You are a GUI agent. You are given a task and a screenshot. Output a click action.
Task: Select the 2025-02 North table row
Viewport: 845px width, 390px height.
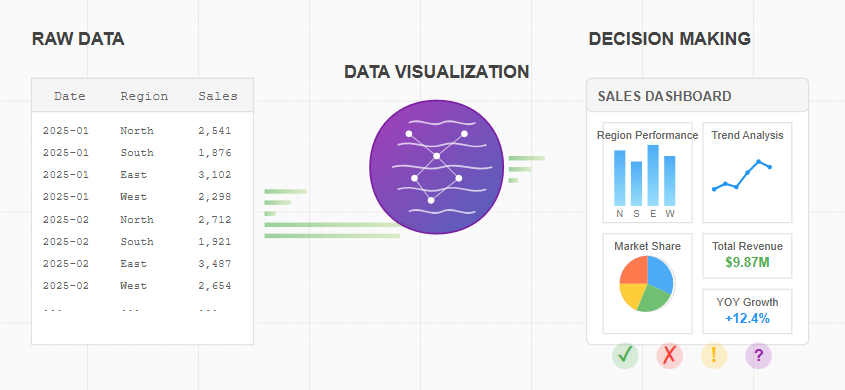coord(142,219)
